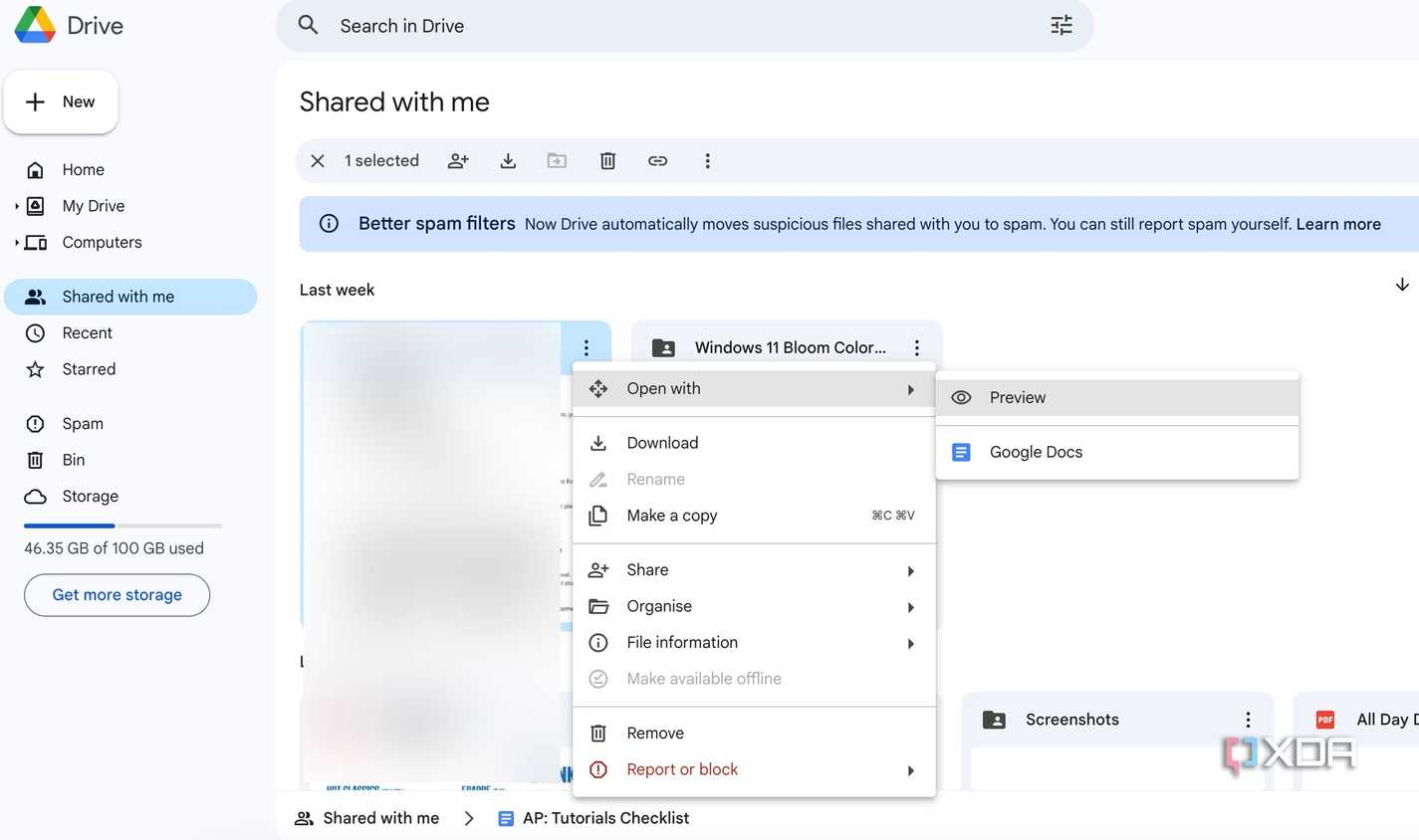The width and height of the screenshot is (1419, 840).
Task: Click breadcrumb chevron after Shared with me
Action: (x=469, y=818)
